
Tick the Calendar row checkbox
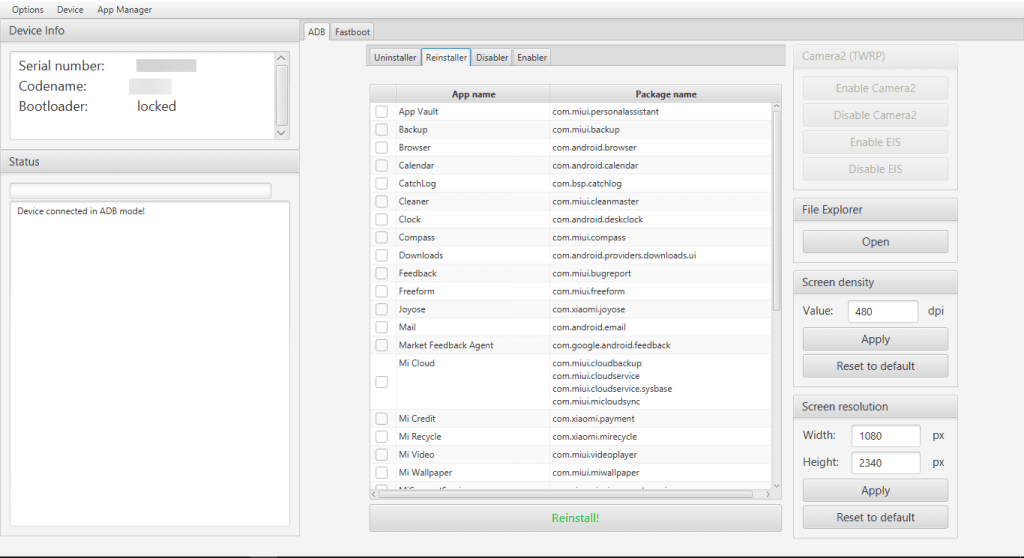[382, 166]
